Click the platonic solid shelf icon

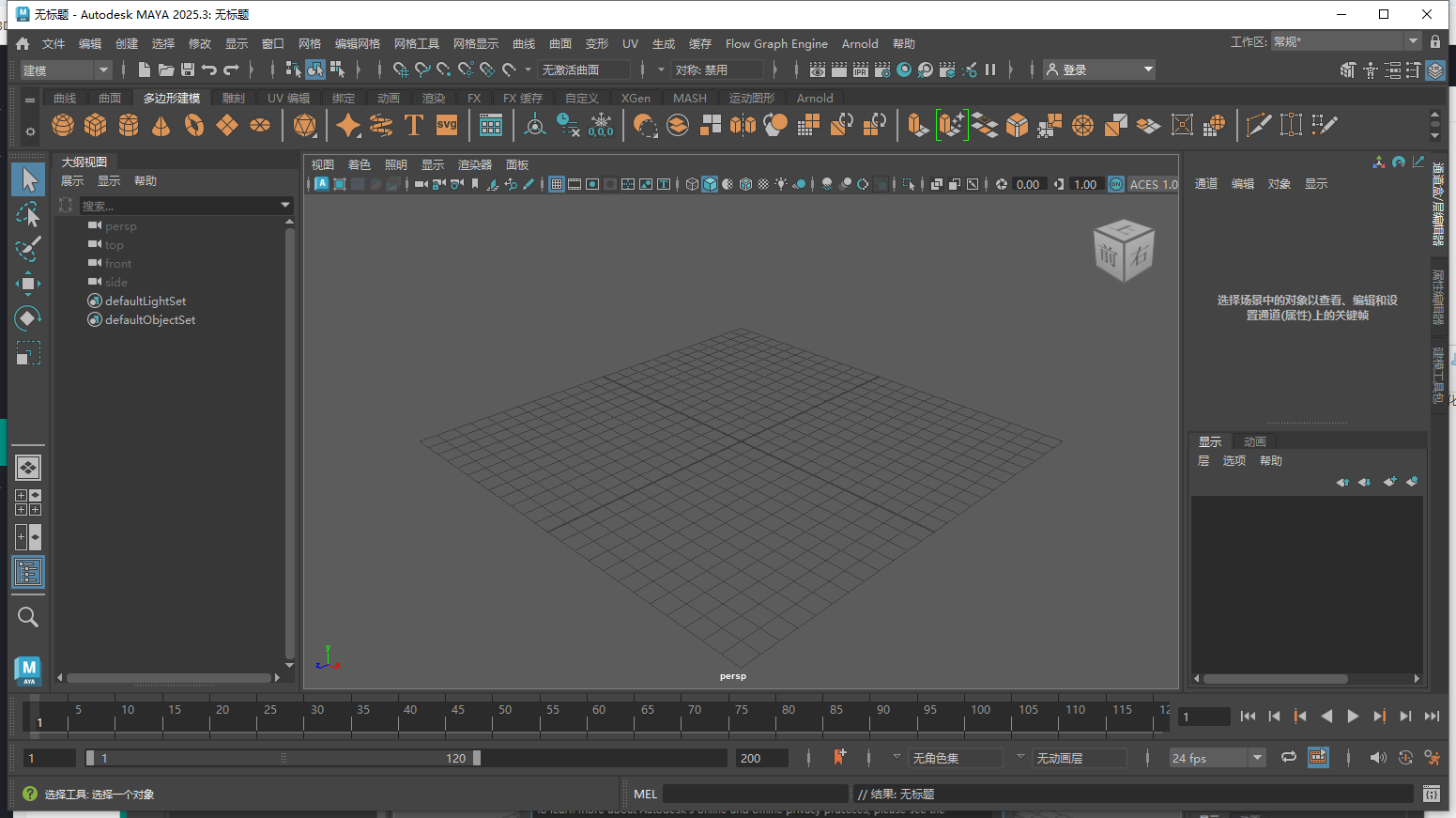pyautogui.click(x=304, y=125)
